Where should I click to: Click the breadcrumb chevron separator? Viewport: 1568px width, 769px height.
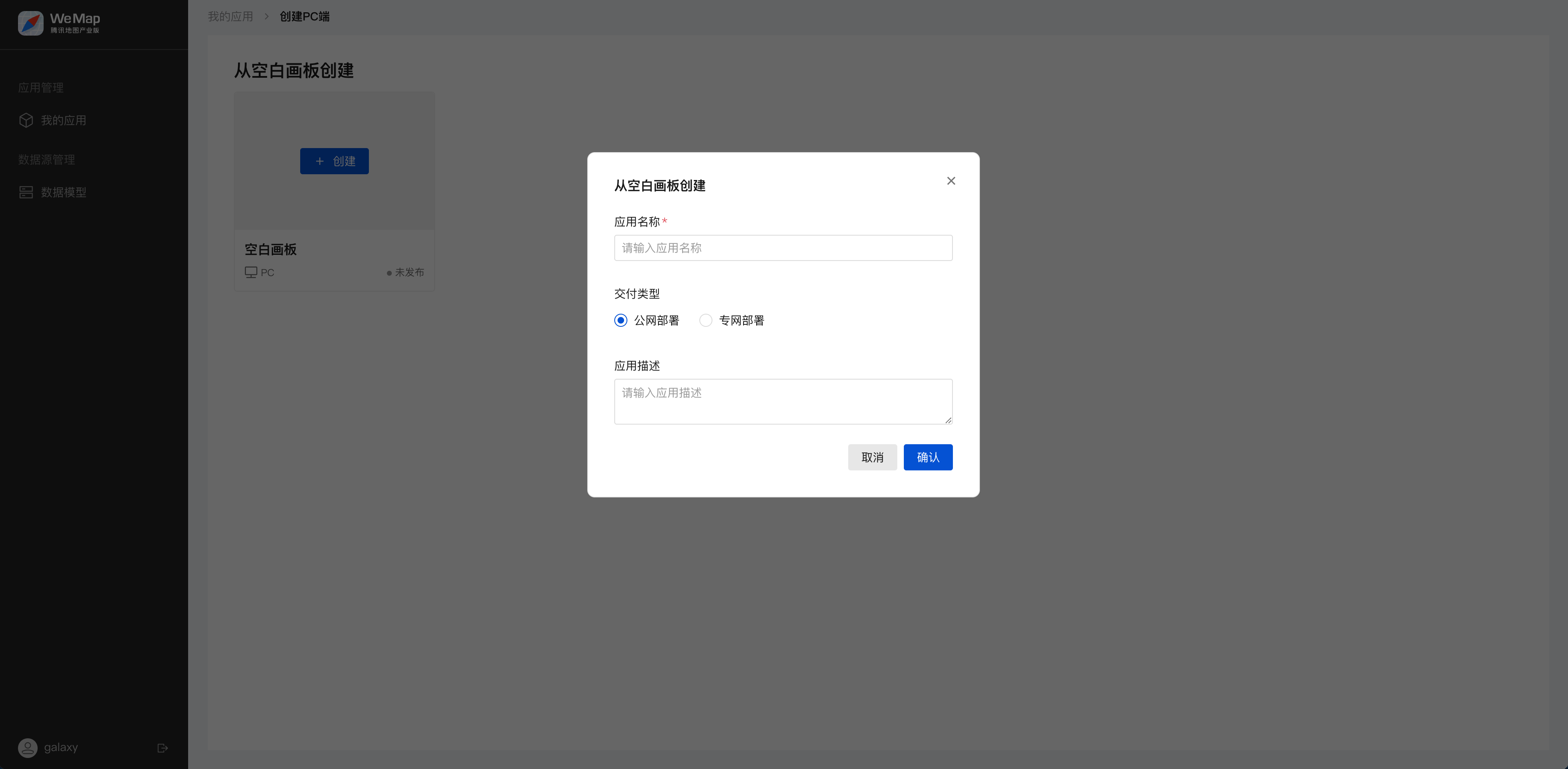pyautogui.click(x=266, y=16)
